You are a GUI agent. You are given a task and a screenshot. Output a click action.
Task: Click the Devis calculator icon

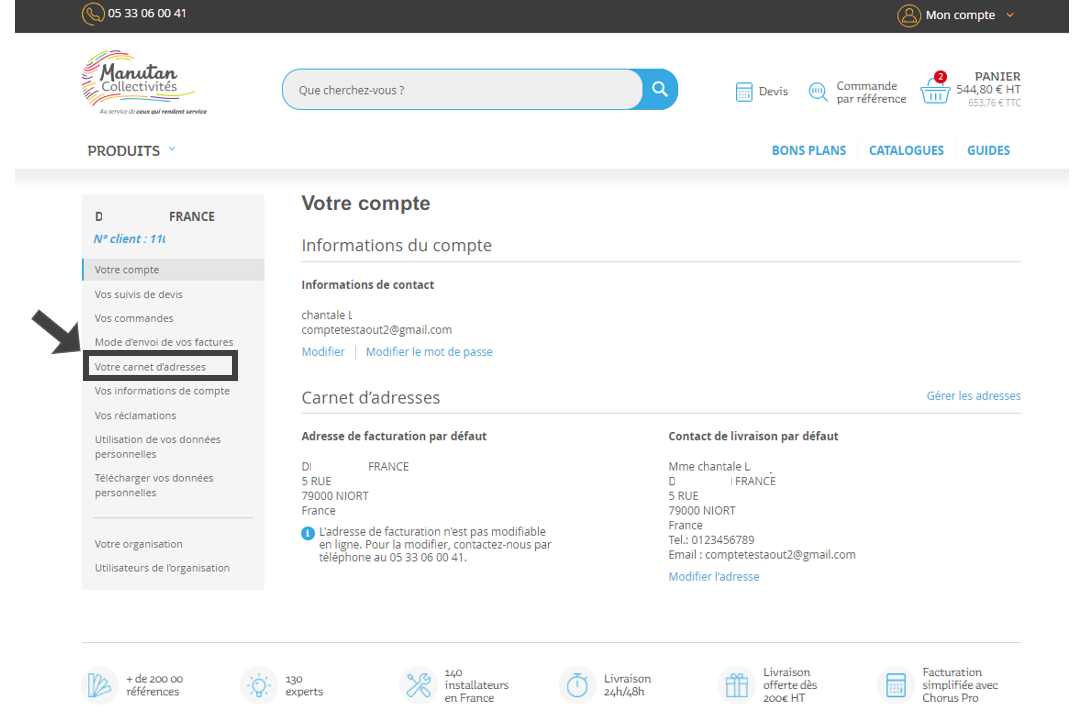coord(744,92)
